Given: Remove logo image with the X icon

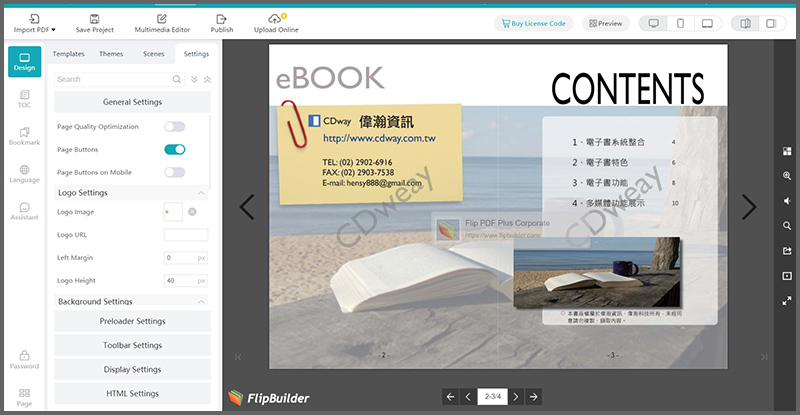Looking at the screenshot, I should 192,212.
